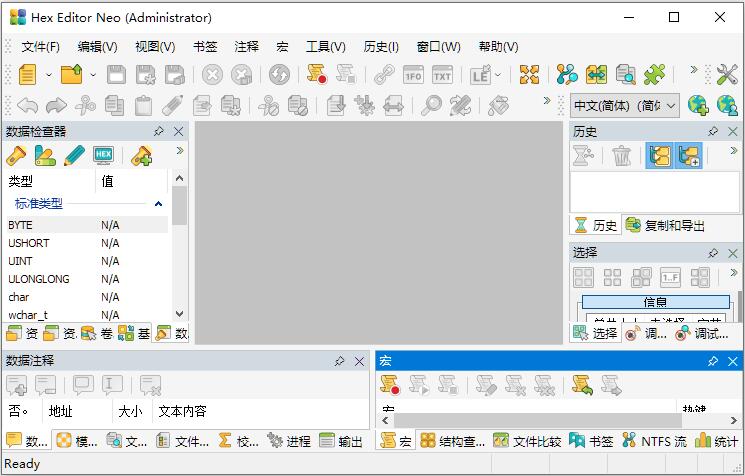
Task: Click the Undo arrow icon
Action: pos(28,105)
